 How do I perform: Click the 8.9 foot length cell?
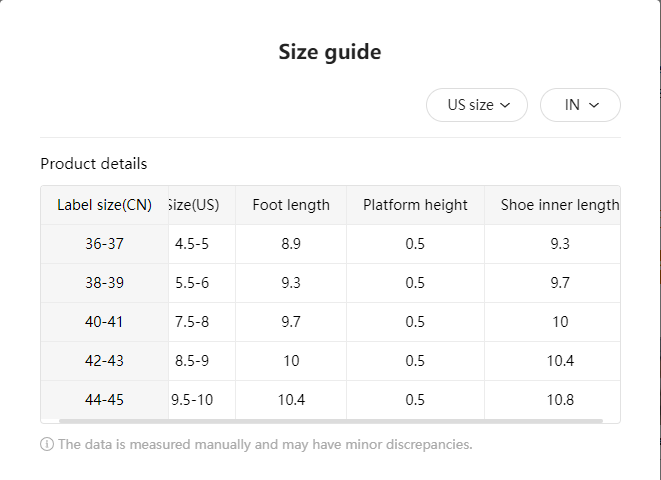291,244
